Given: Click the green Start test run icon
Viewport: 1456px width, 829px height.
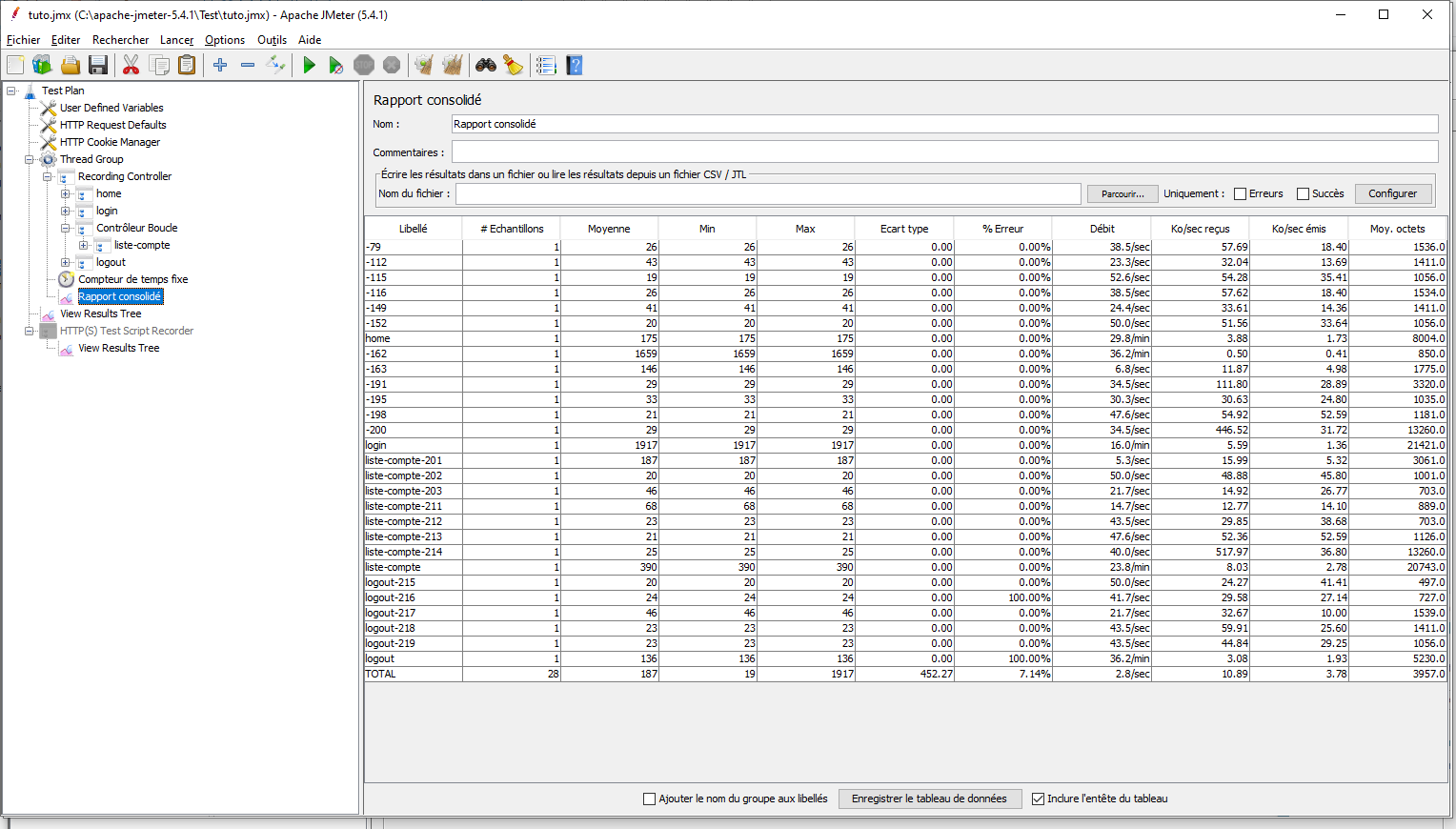Looking at the screenshot, I should coord(309,65).
